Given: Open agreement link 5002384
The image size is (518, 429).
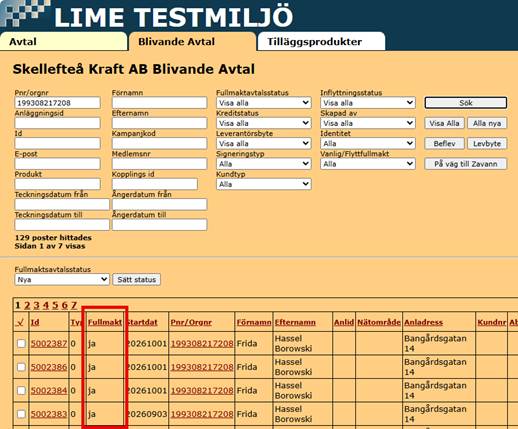Looking at the screenshot, I should pyautogui.click(x=49, y=390).
